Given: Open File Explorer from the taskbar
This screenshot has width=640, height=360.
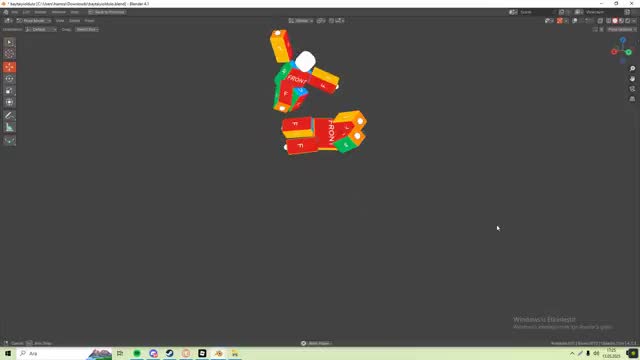Looking at the screenshot, I should 235,353.
